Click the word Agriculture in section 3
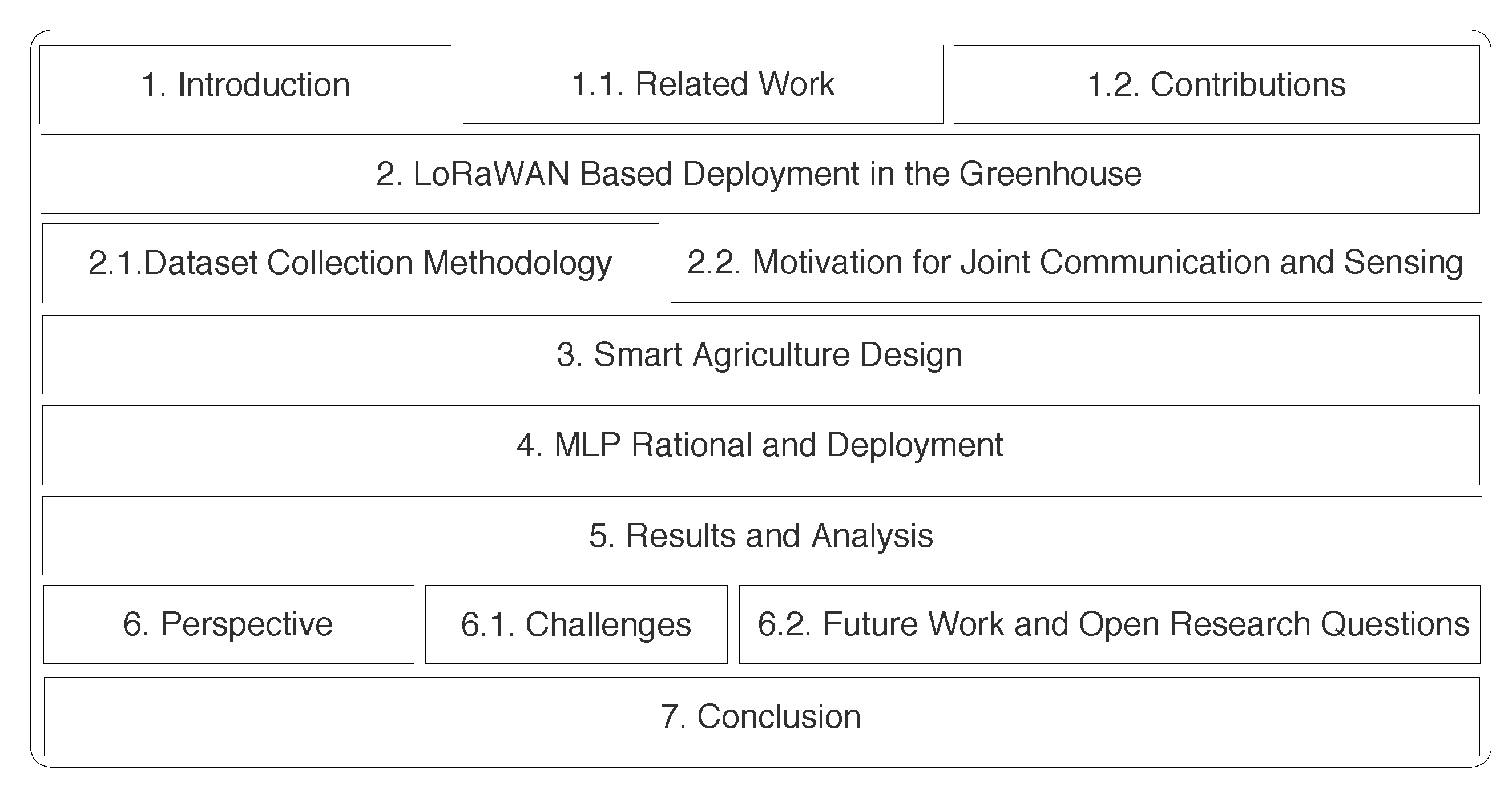 point(771,354)
